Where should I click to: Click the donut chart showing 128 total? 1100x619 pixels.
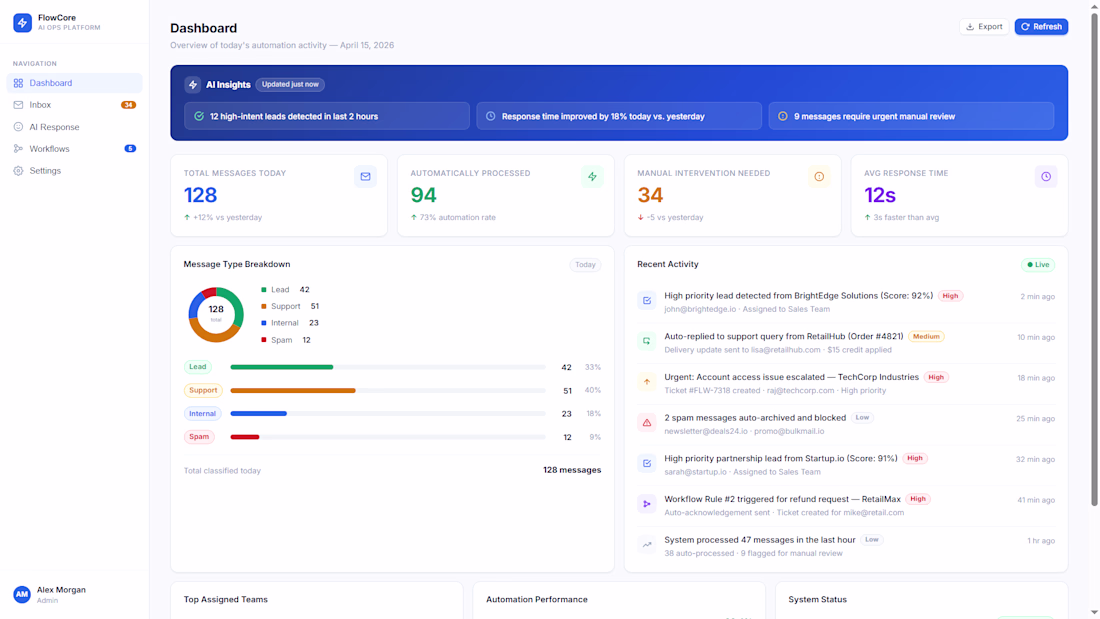216,314
